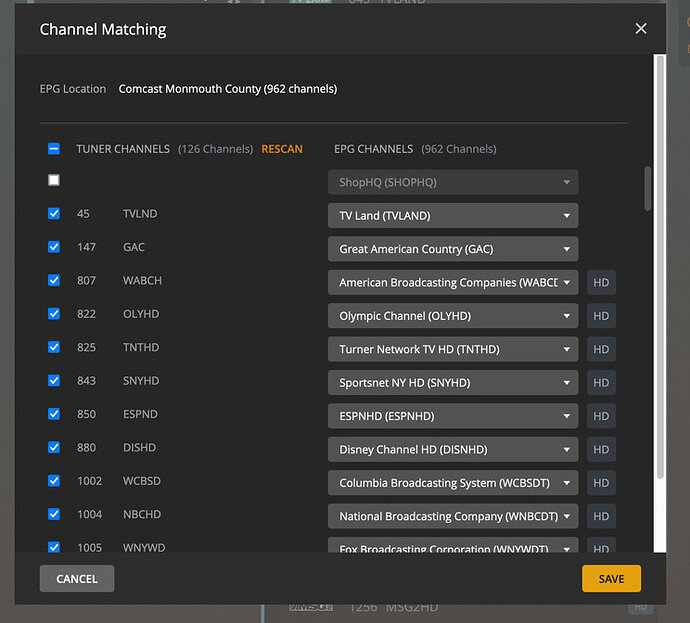Click the channel list vertical scrollbar

coord(647,188)
